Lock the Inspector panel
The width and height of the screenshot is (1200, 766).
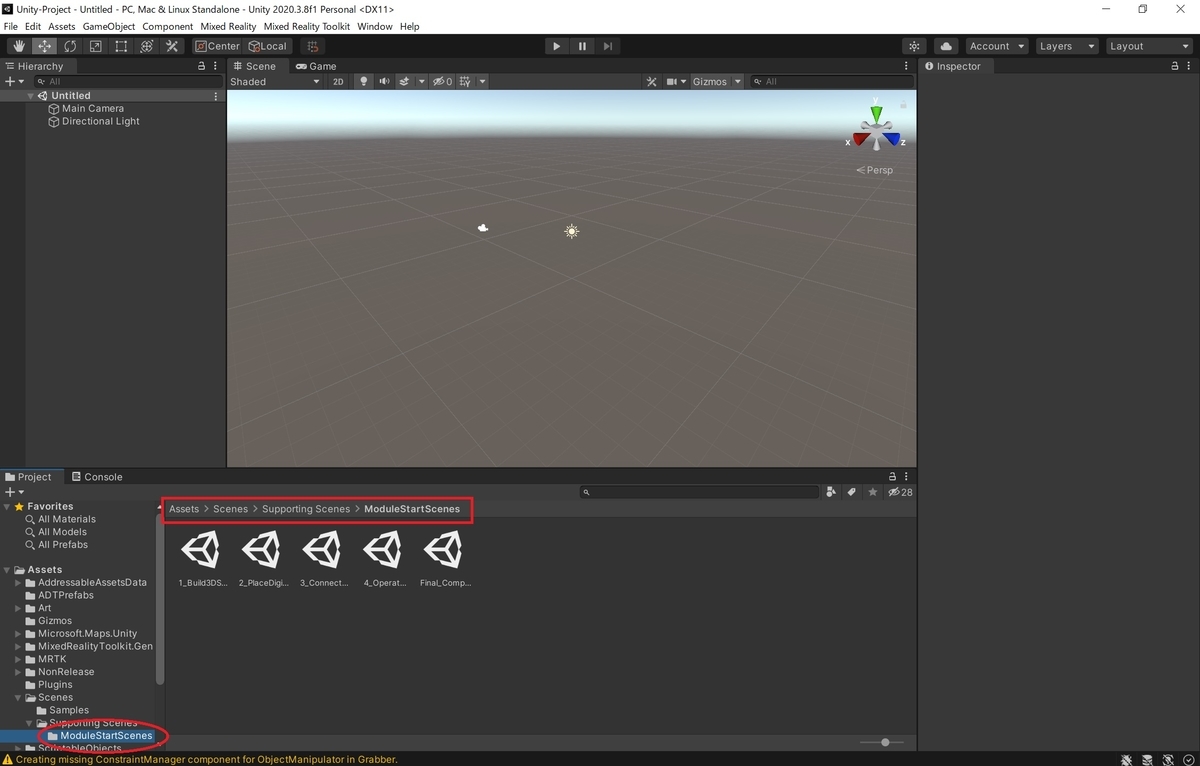(x=1175, y=66)
